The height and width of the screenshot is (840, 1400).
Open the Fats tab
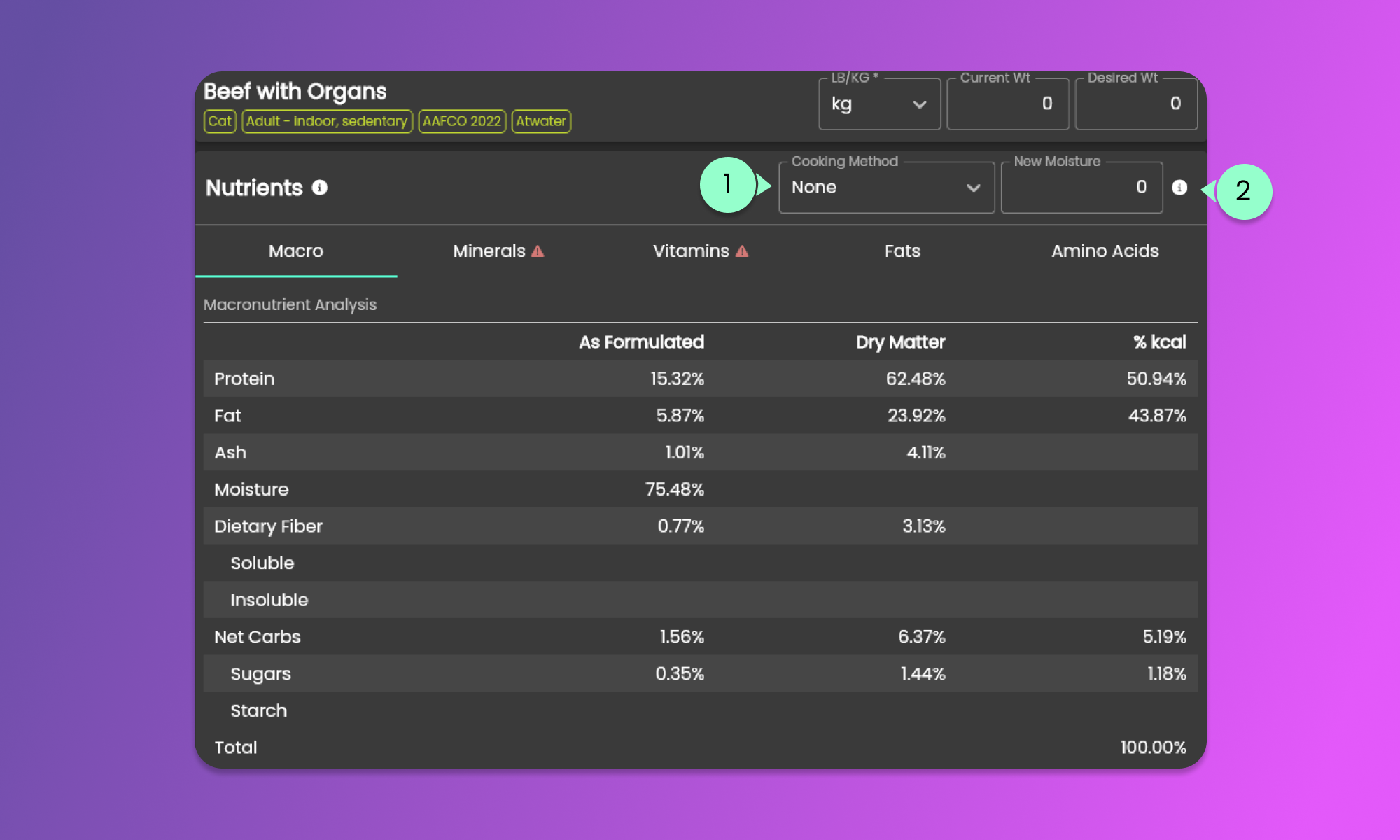[902, 251]
